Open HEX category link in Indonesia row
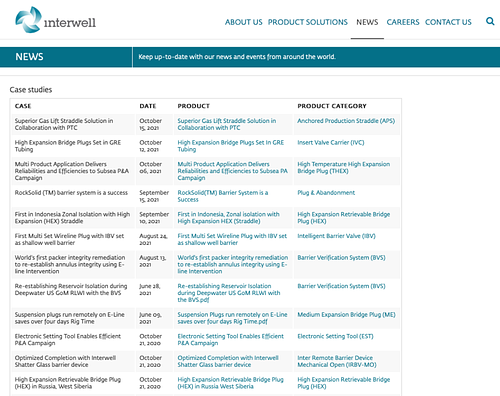 tap(343, 217)
